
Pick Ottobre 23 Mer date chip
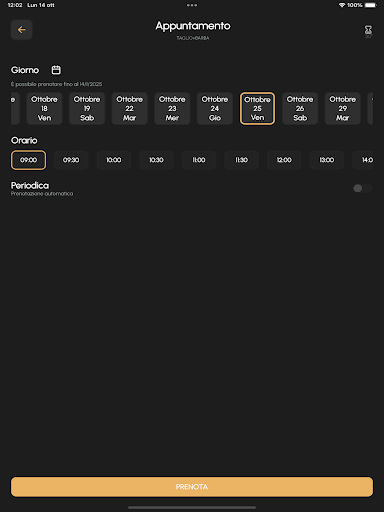click(172, 108)
